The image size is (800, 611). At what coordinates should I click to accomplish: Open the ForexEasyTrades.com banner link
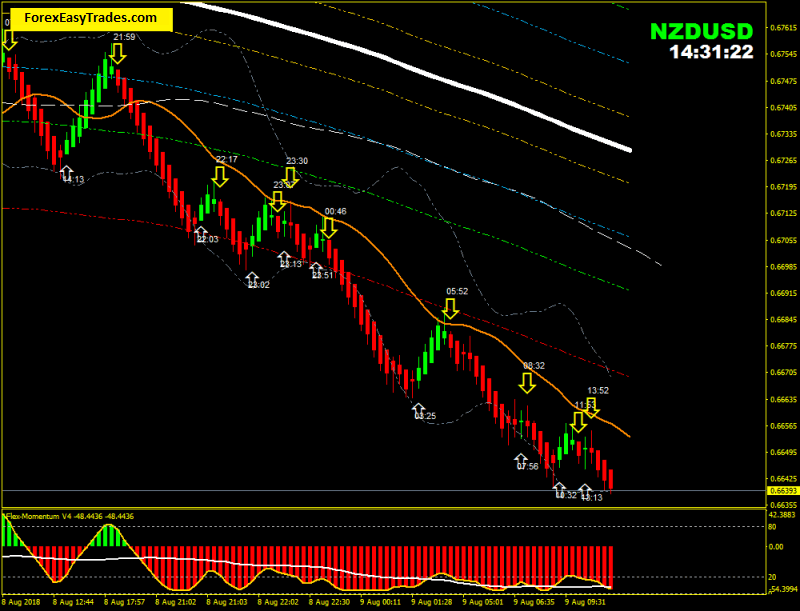coord(91,18)
